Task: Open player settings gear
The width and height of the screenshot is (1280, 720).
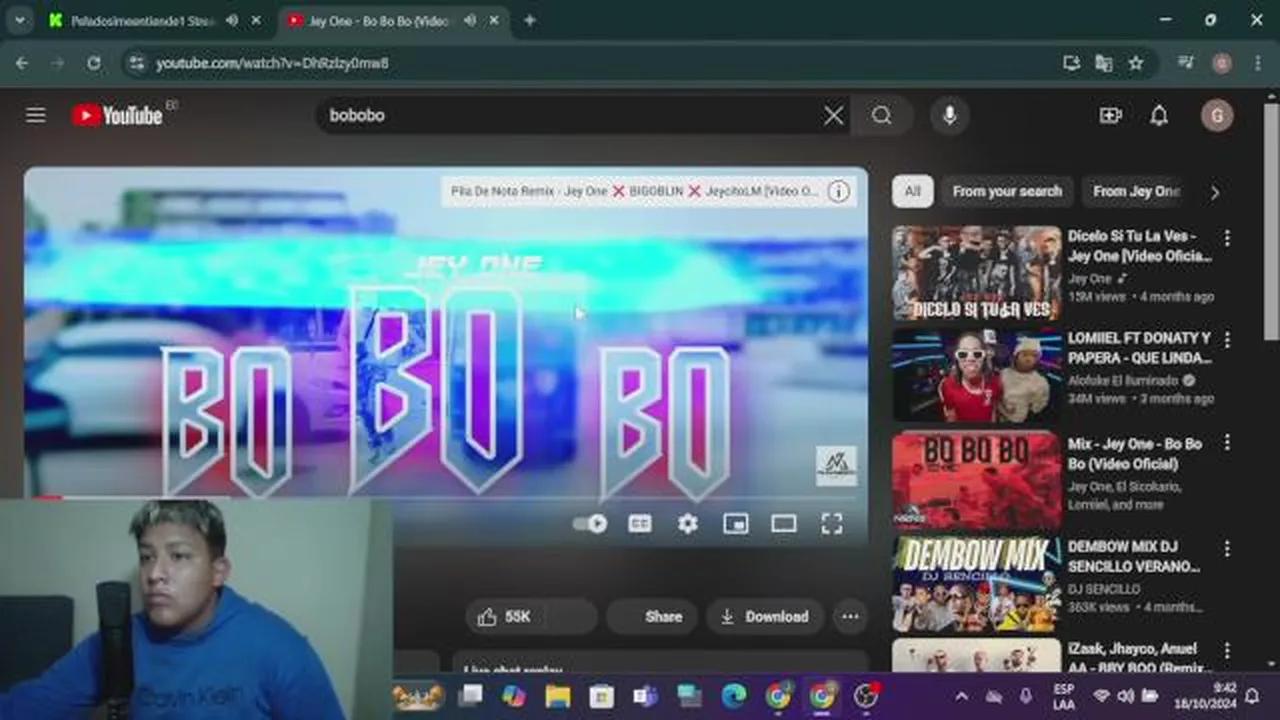Action: pyautogui.click(x=688, y=523)
